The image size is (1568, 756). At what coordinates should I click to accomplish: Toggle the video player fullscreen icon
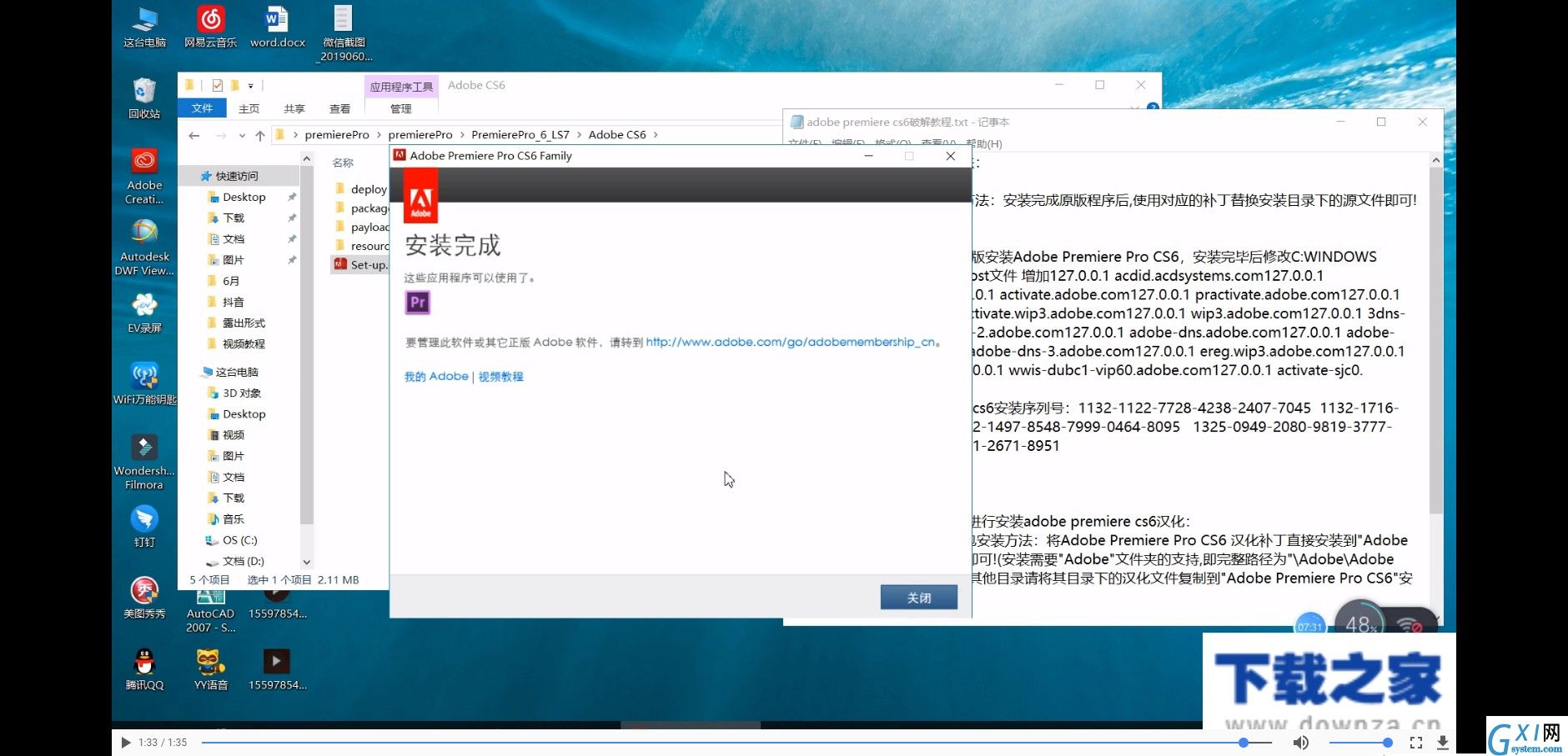pos(1415,742)
